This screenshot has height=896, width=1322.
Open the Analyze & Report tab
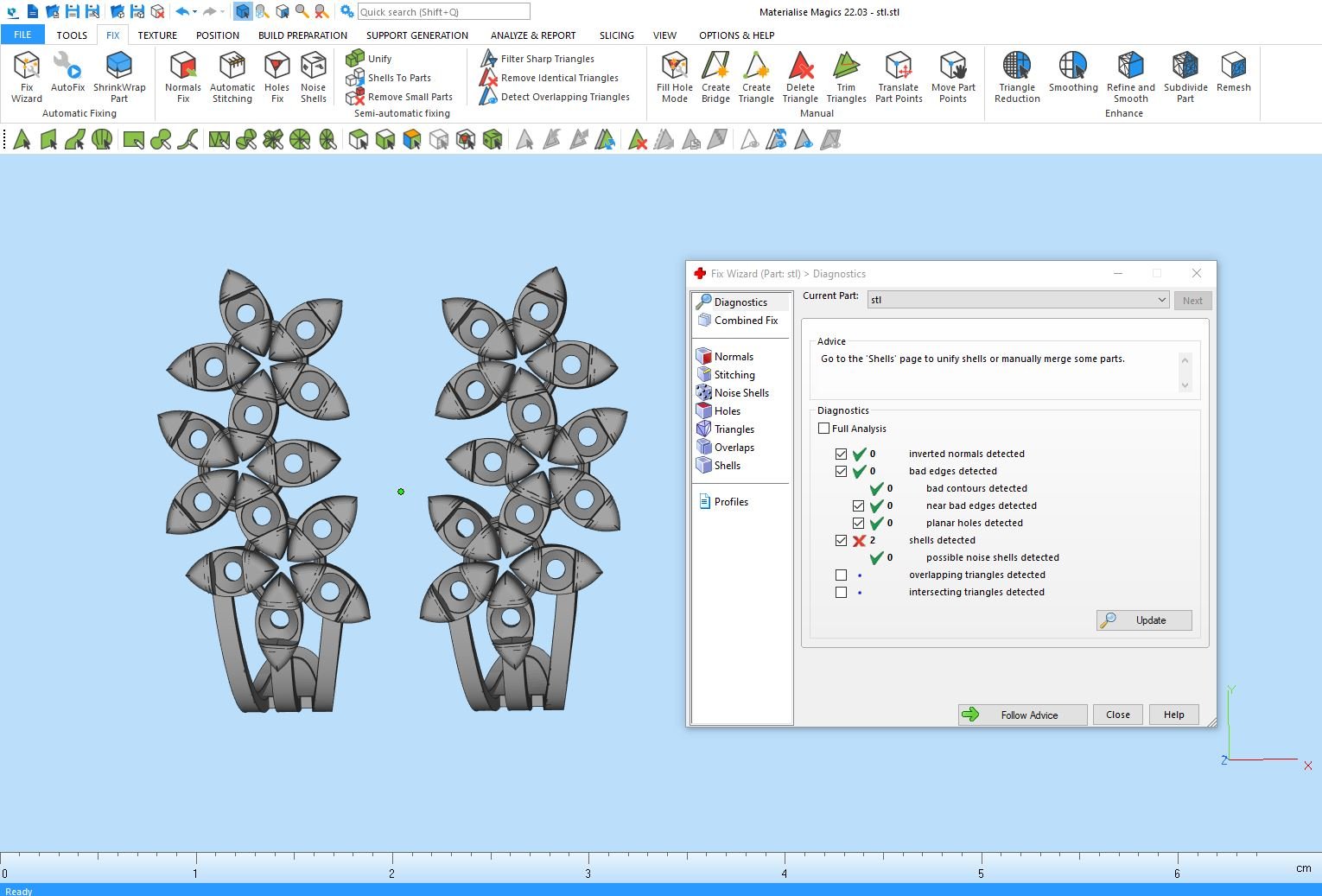(x=532, y=35)
